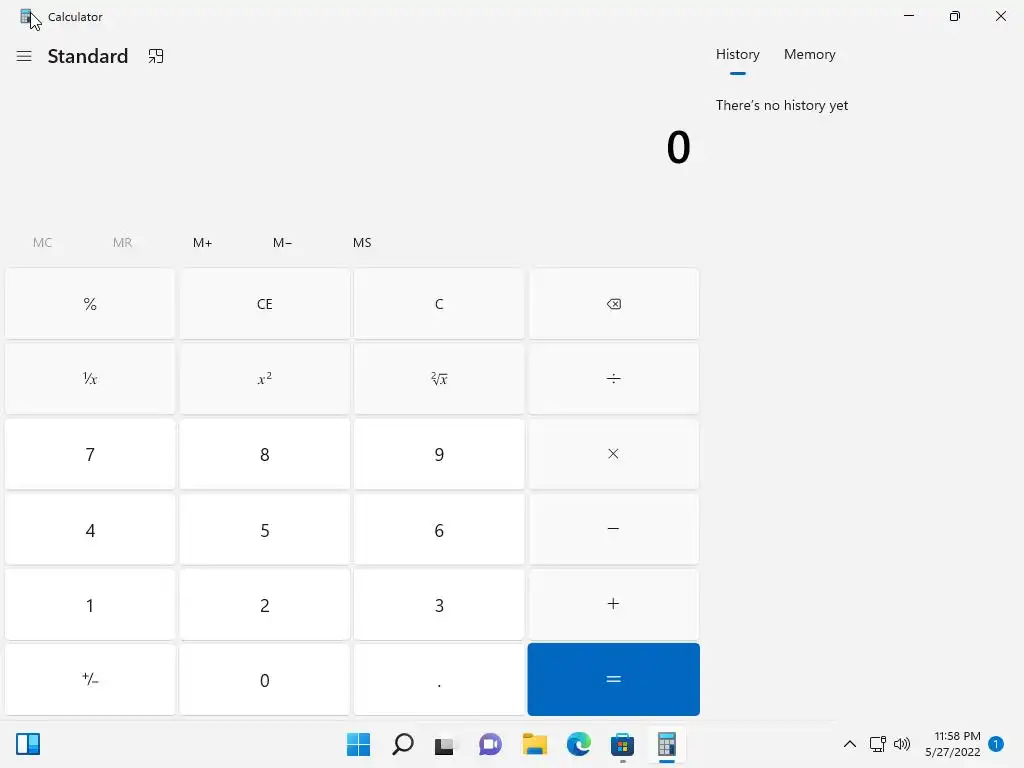Click the percent key
The height and width of the screenshot is (768, 1024).
(90, 304)
